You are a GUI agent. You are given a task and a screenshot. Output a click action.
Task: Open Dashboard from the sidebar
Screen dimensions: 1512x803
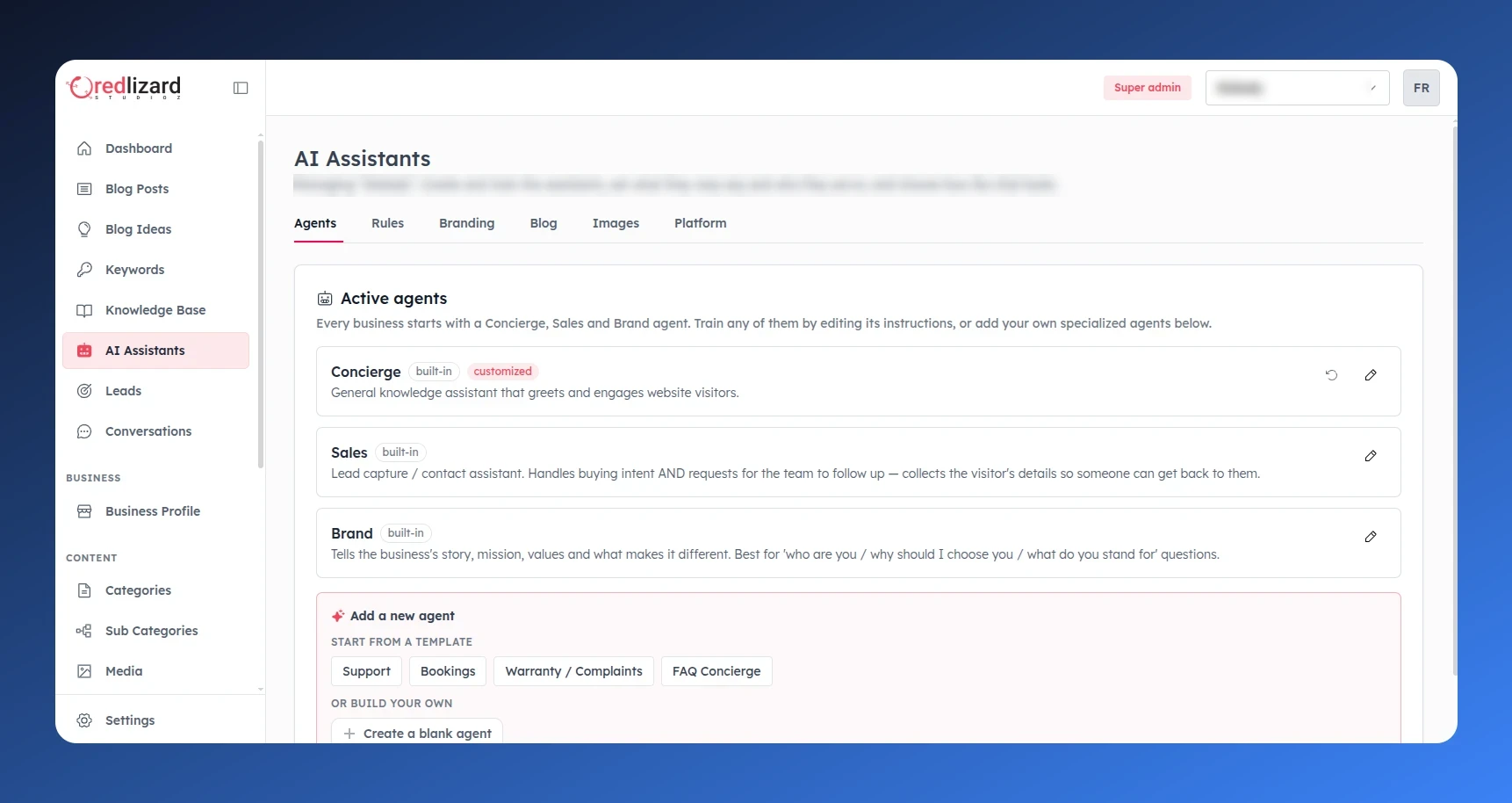click(x=156, y=148)
